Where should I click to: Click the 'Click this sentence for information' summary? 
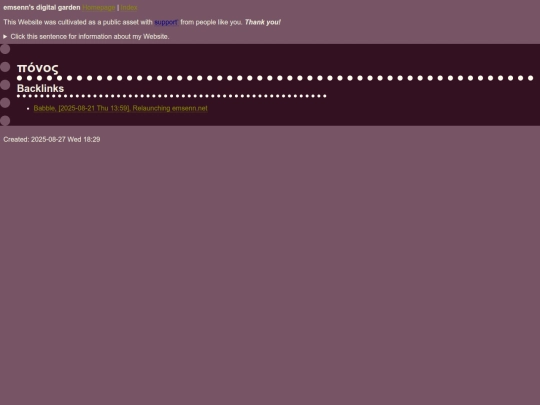coord(90,37)
